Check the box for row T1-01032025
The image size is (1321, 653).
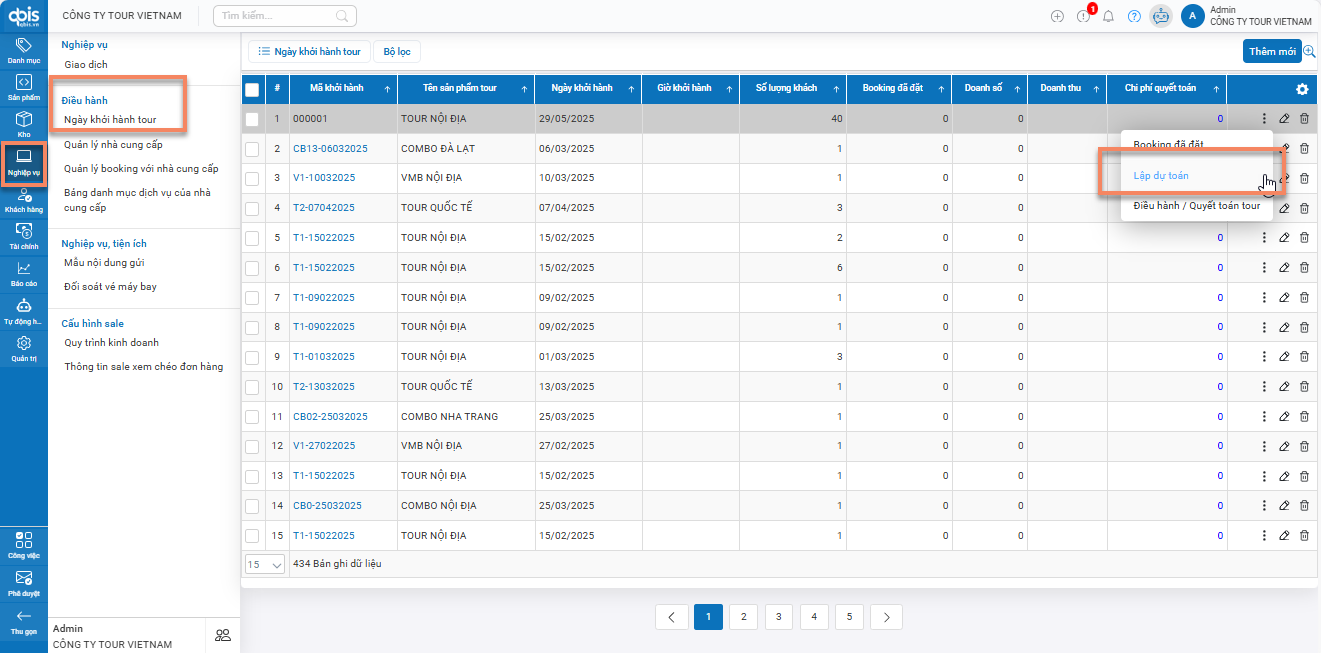coord(252,357)
